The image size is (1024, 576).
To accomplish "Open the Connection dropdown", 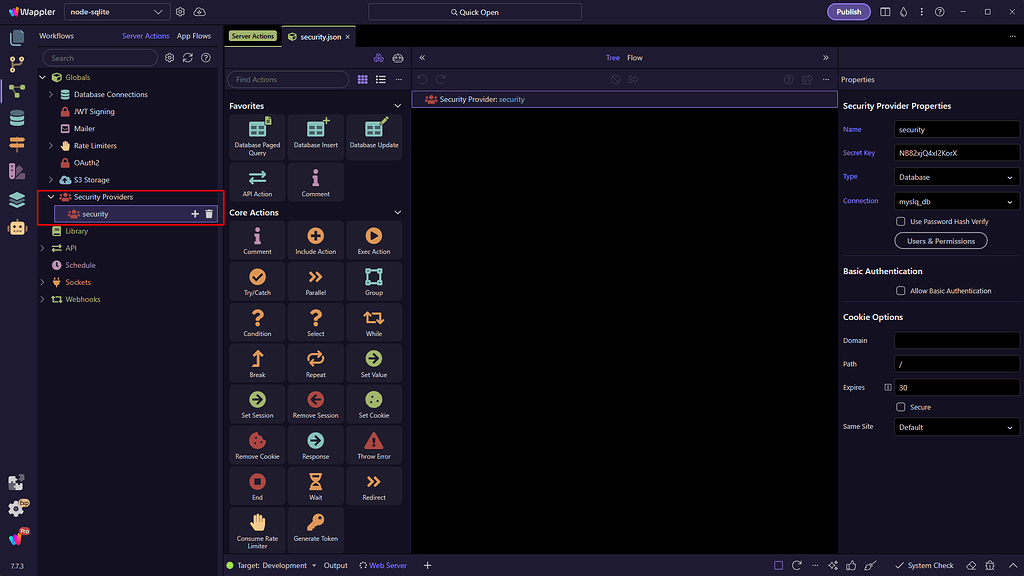I will (956, 202).
